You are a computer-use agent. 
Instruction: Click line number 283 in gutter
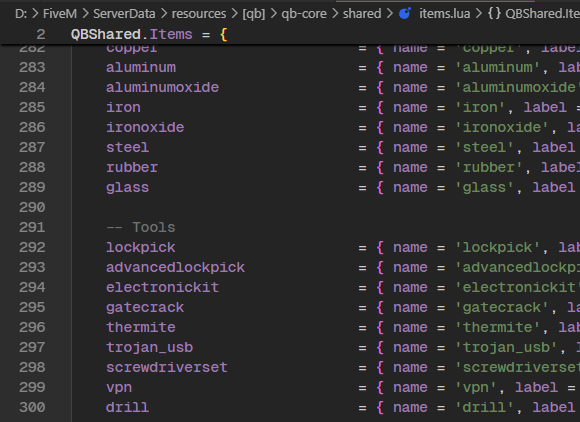pos(32,67)
